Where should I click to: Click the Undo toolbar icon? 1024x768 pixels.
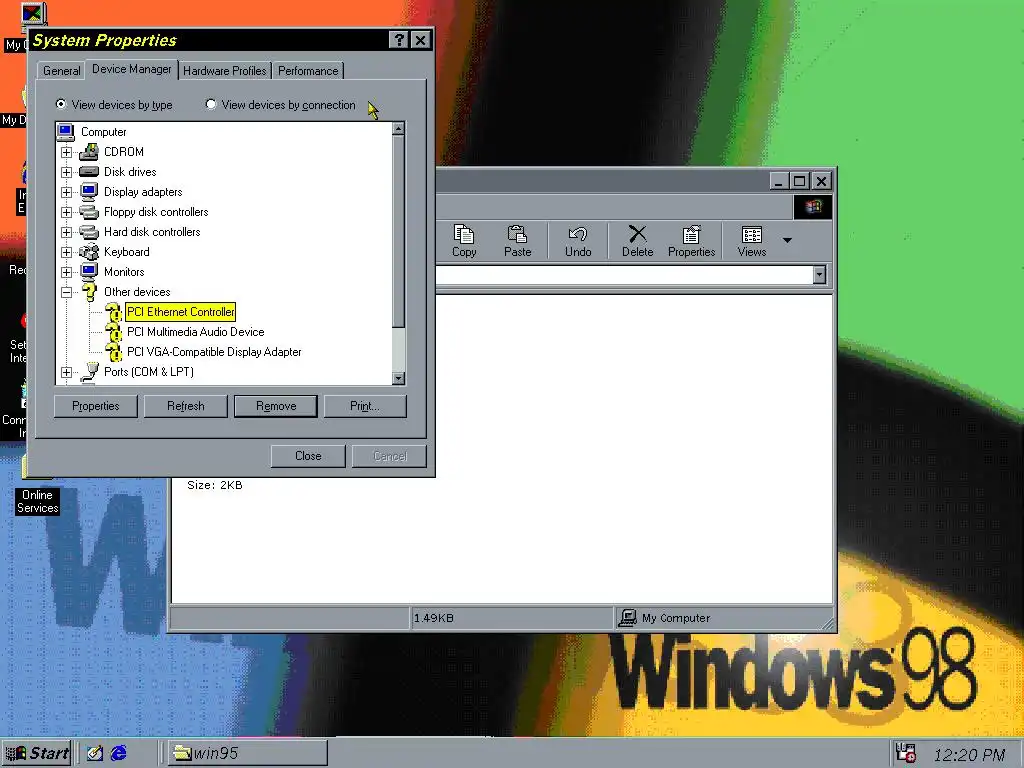[578, 241]
